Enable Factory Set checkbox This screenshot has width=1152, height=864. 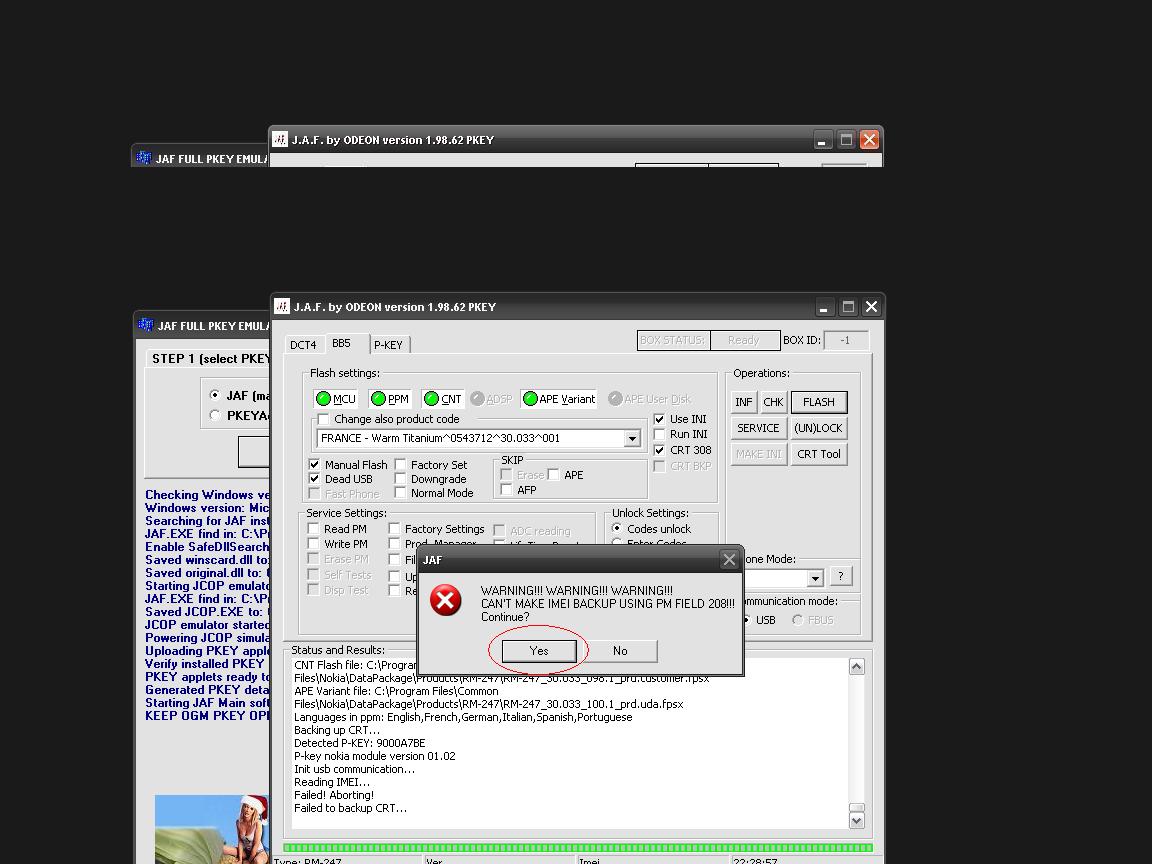pos(400,464)
